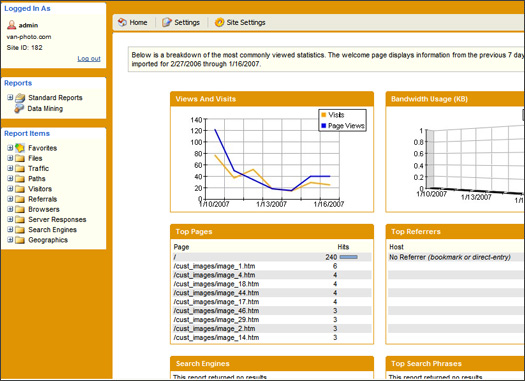Expand the Browsers tree node
525x381 pixels.
point(10,209)
